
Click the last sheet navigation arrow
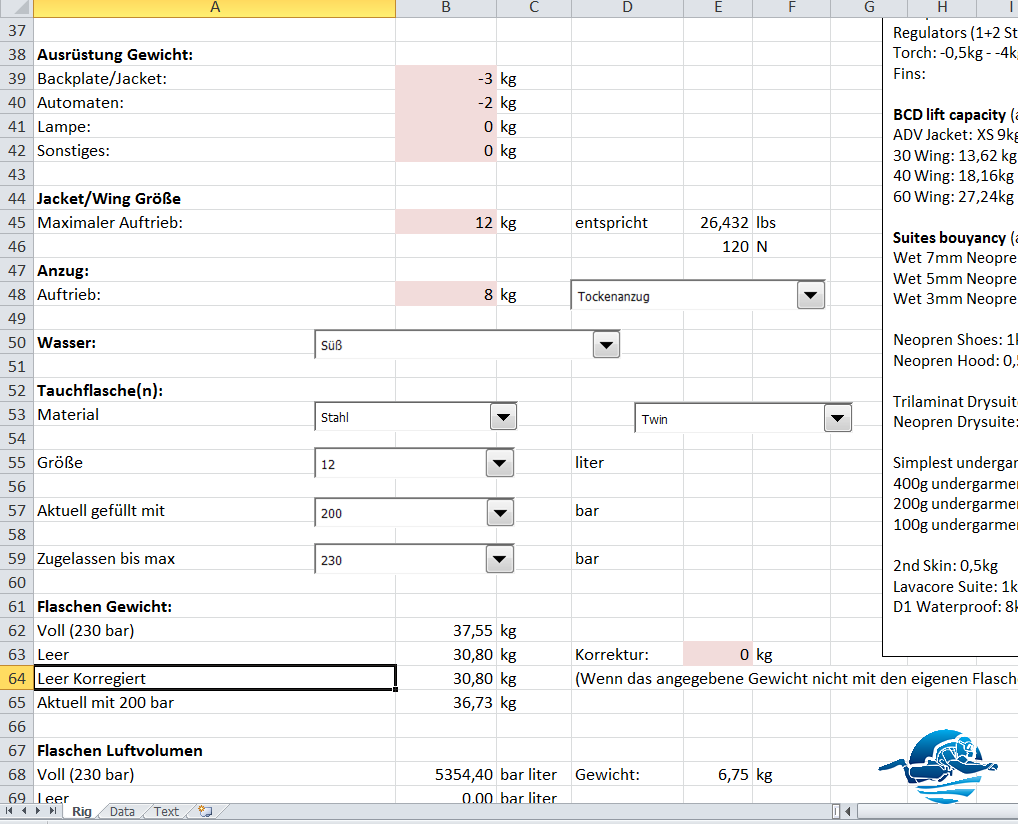click(x=53, y=811)
